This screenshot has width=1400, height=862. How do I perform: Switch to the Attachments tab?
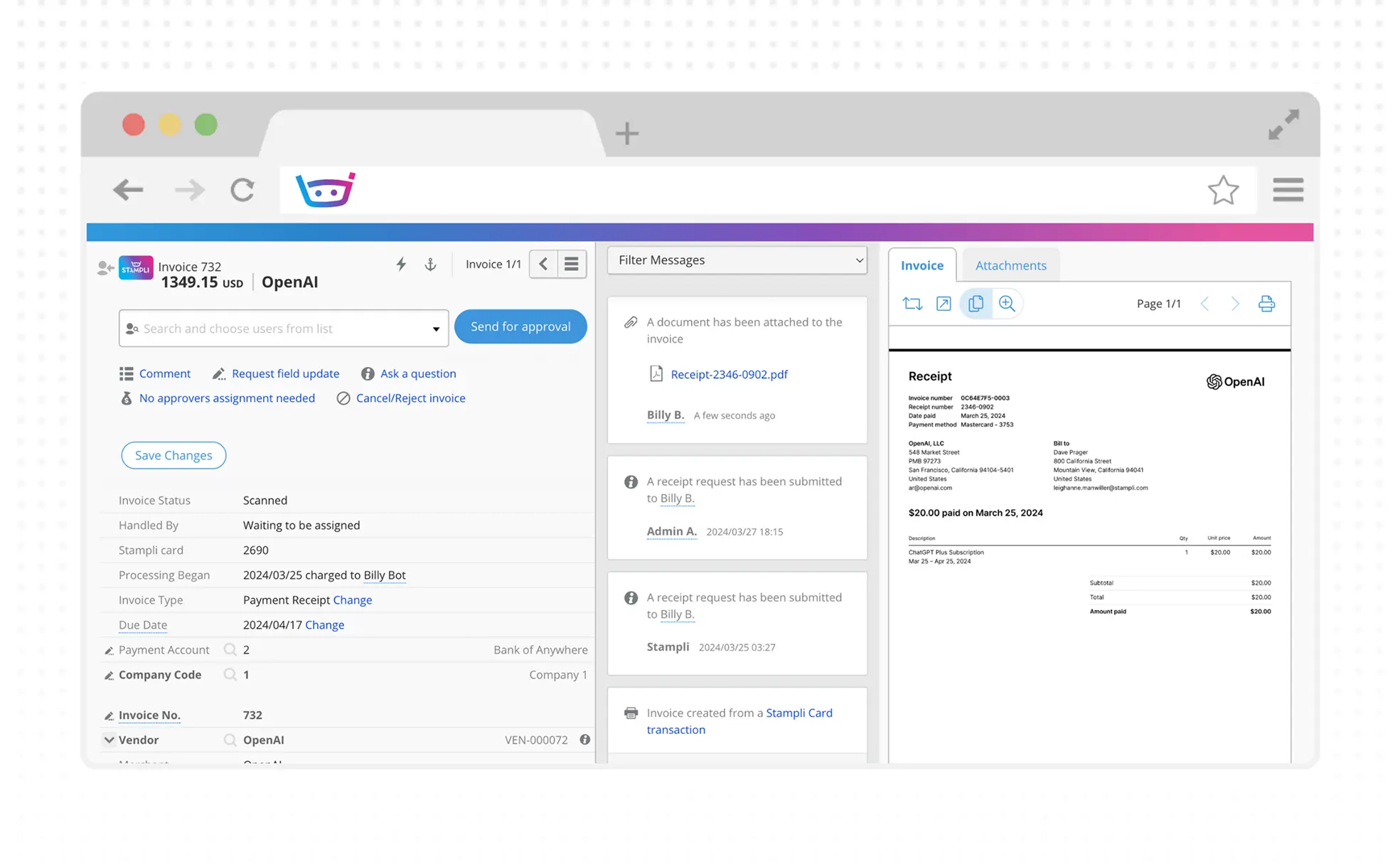coord(1010,265)
